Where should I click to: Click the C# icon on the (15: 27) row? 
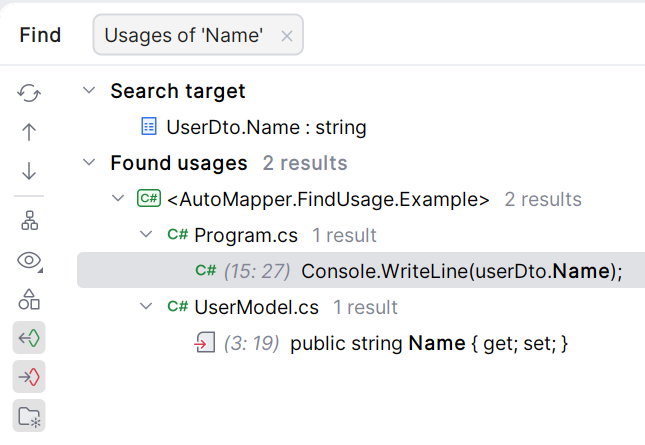pos(206,270)
